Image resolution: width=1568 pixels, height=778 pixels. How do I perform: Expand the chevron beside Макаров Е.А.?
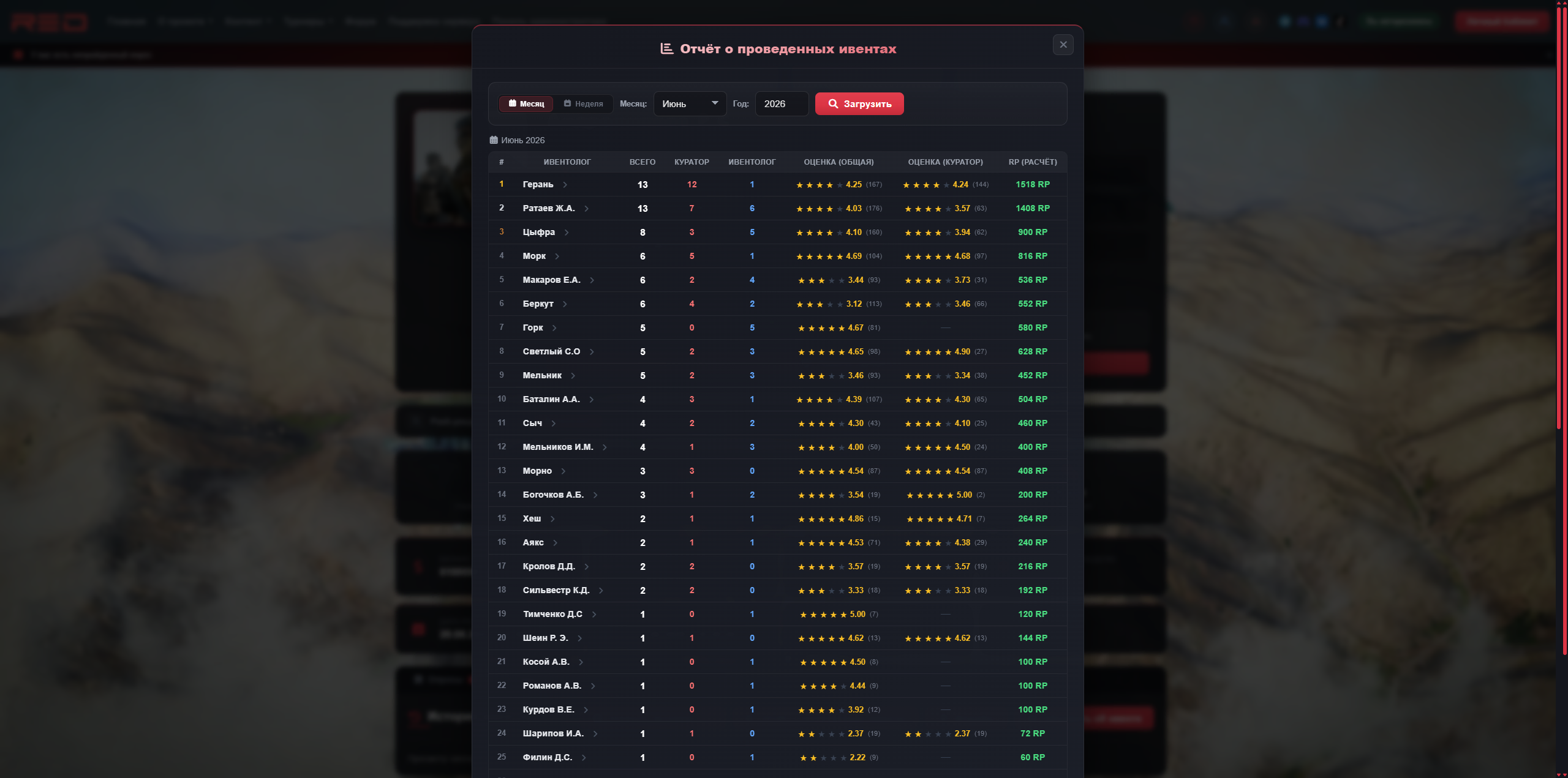pos(592,280)
